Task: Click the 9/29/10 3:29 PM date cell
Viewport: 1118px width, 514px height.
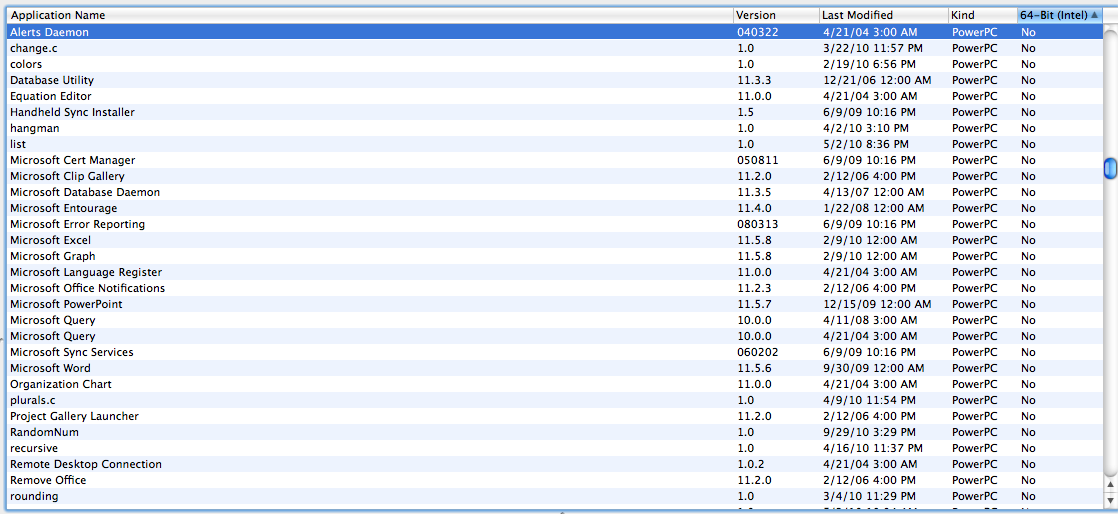Action: click(x=869, y=432)
